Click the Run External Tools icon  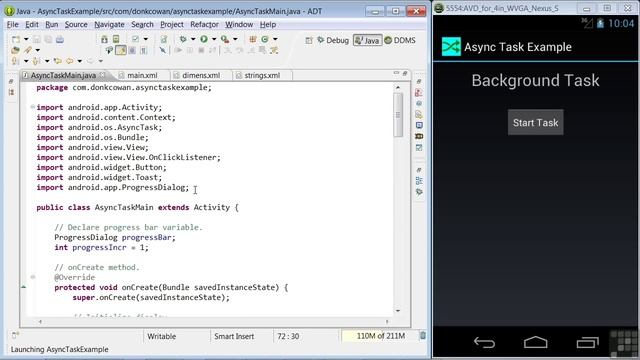tap(225, 39)
